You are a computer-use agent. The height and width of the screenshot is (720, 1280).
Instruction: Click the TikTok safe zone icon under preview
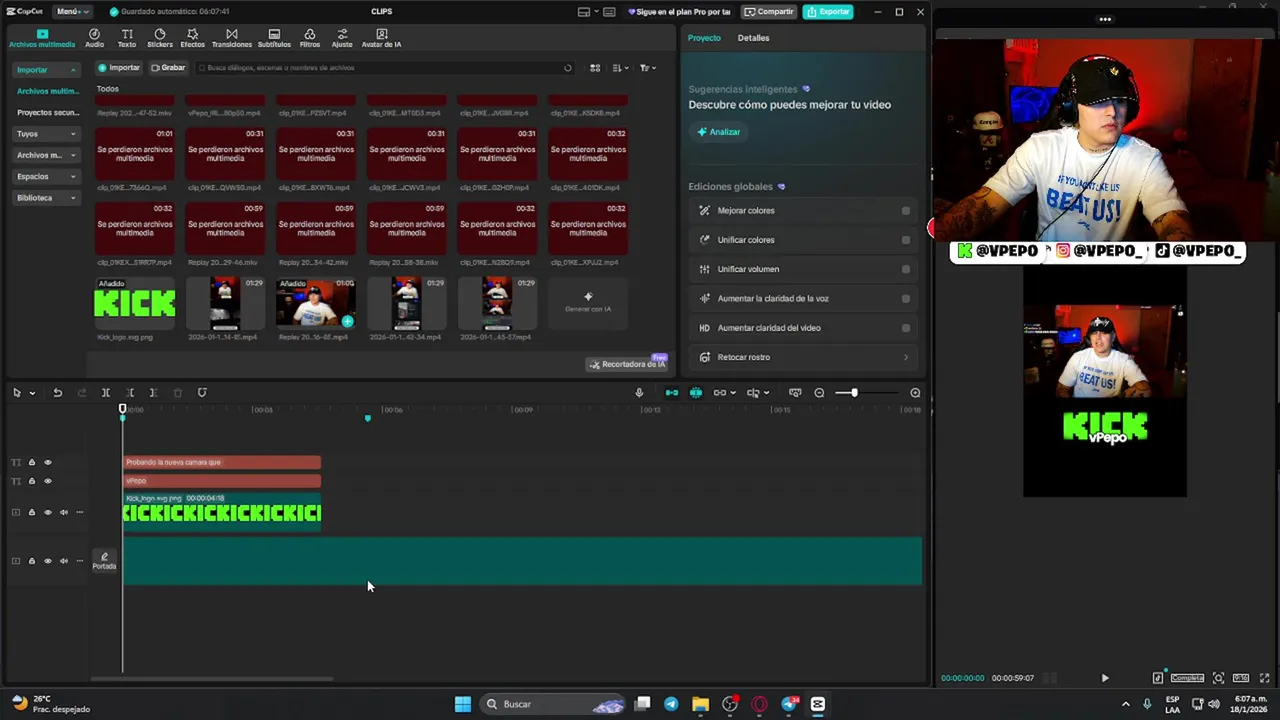click(1158, 678)
